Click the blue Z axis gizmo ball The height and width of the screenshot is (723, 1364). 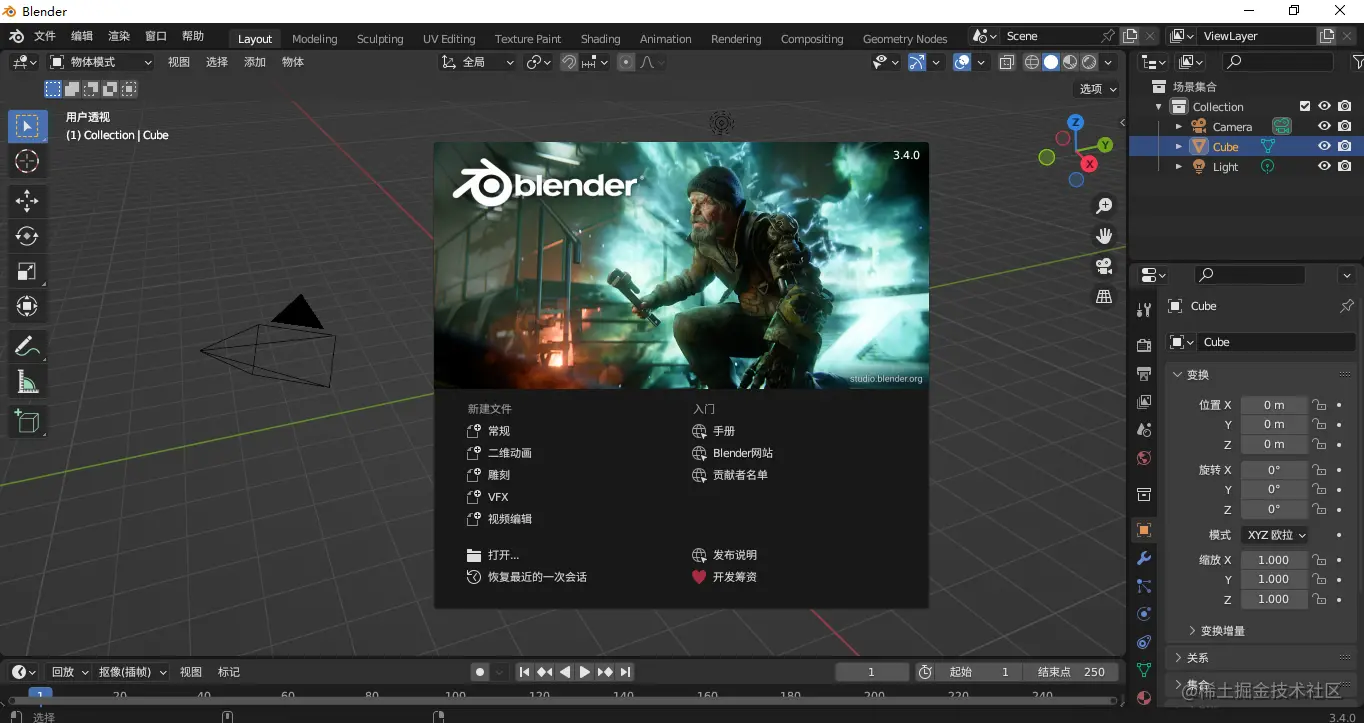[x=1075, y=122]
